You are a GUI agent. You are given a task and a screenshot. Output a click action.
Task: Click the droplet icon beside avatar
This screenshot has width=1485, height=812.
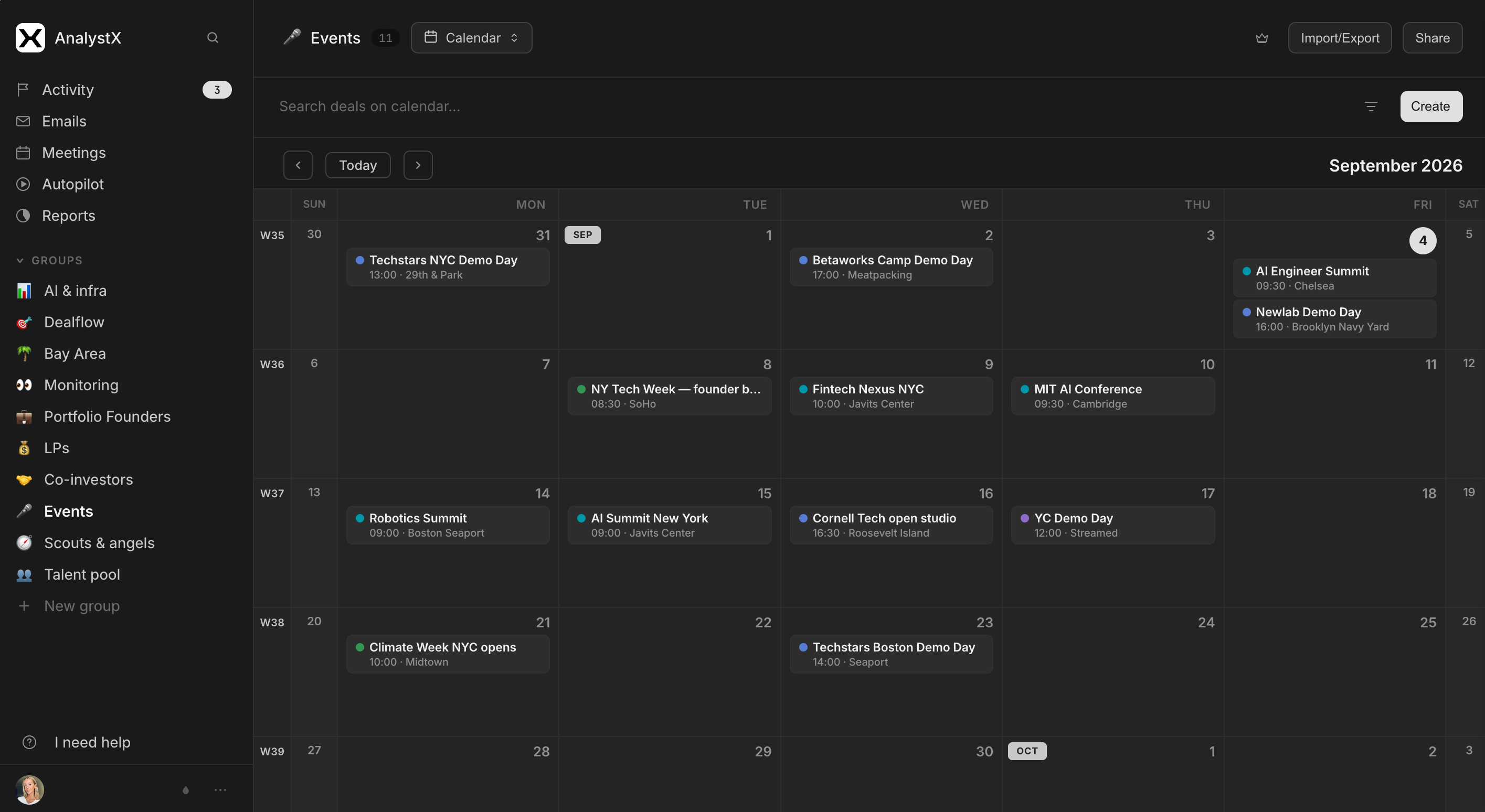pos(186,790)
